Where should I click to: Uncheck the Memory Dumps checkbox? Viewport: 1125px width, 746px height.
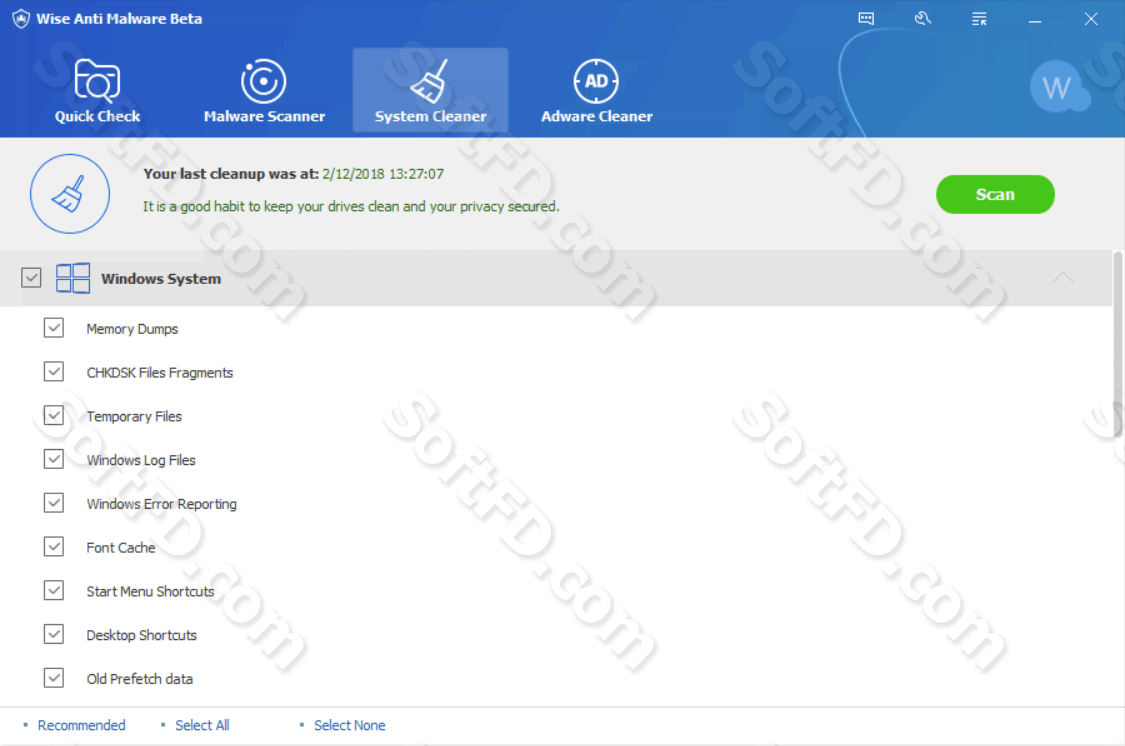(54, 328)
